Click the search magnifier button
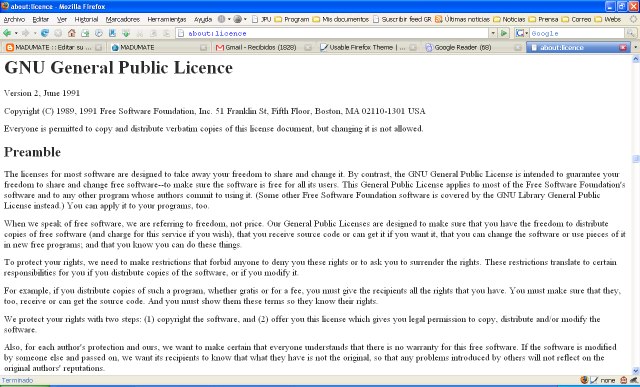The width and height of the screenshot is (640, 387). click(x=631, y=33)
